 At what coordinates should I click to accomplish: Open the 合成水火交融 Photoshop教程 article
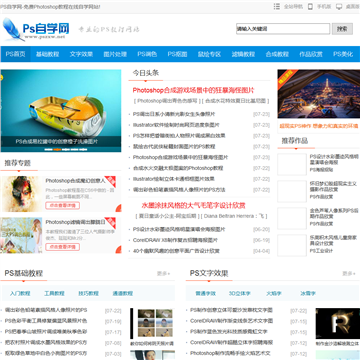click(x=178, y=168)
